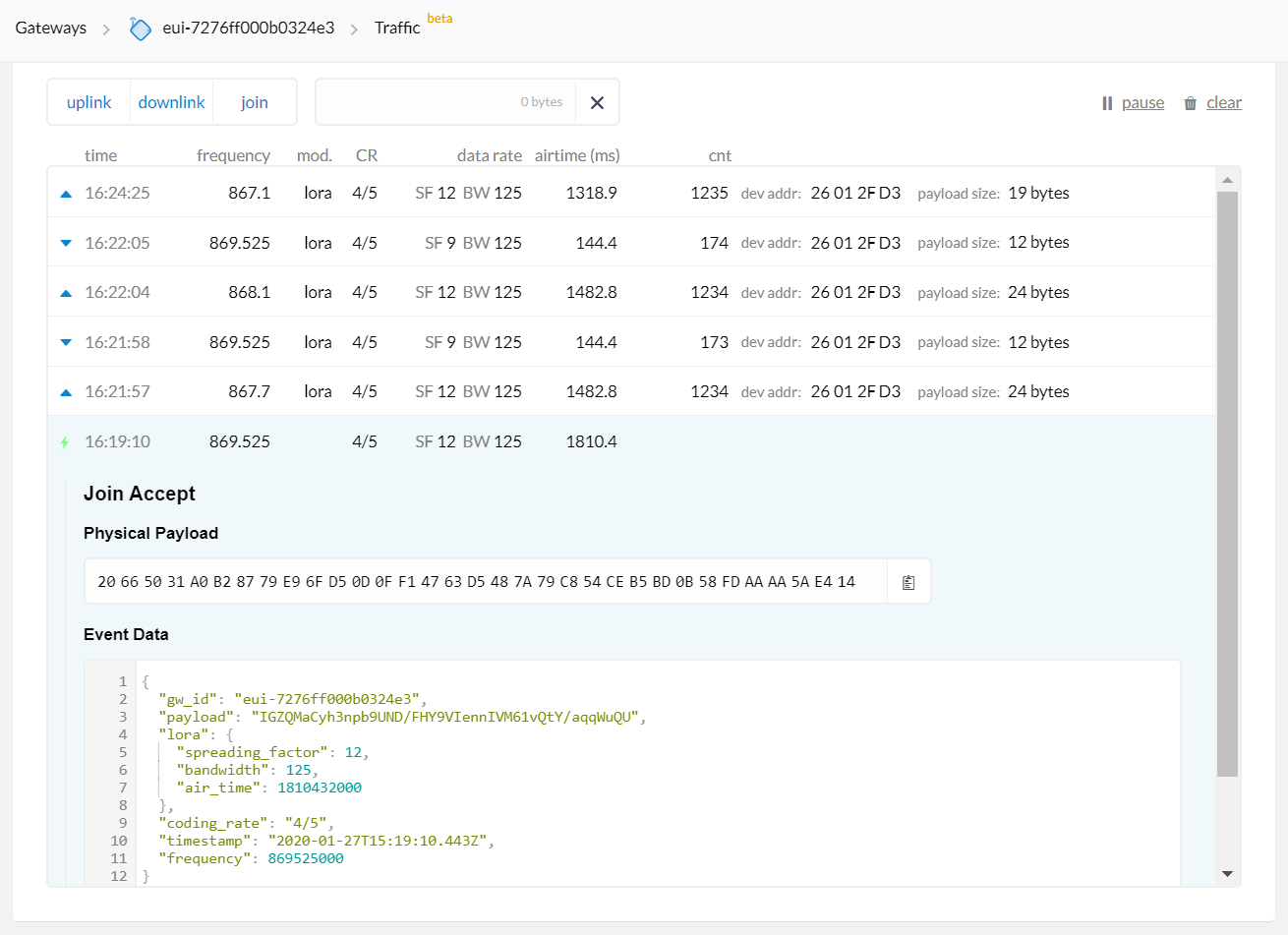This screenshot has width=1288, height=935.
Task: Expand the 16:21:58 downlink row
Action: tap(631, 342)
